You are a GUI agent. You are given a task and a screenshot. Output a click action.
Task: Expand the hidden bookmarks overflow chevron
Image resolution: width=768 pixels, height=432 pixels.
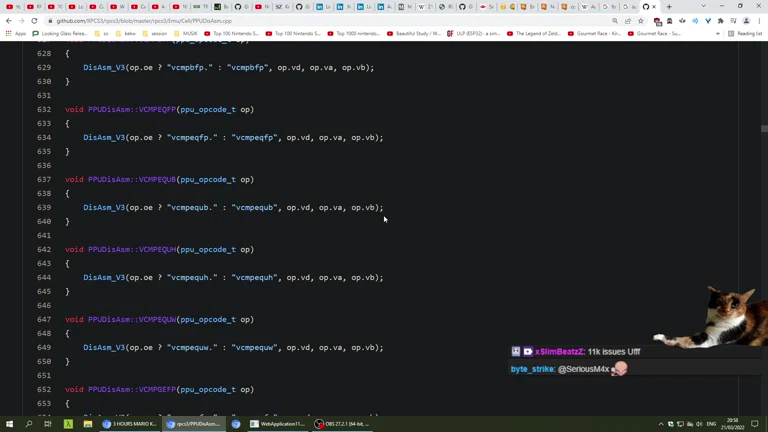(718, 33)
